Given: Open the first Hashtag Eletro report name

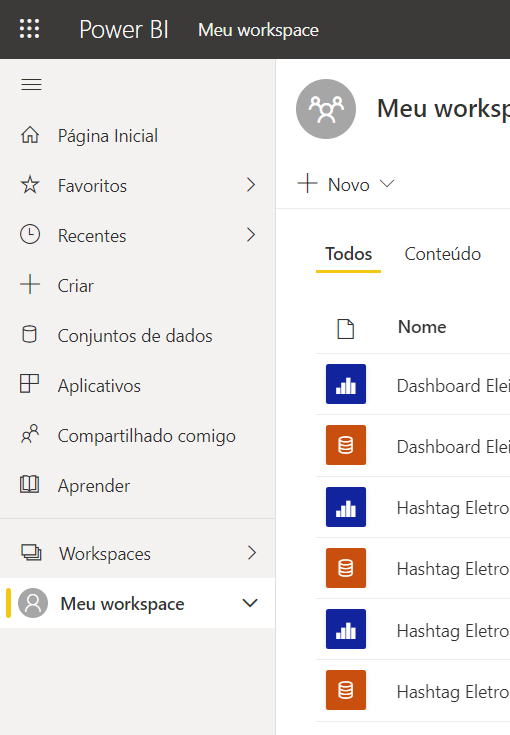Looking at the screenshot, I should point(453,508).
